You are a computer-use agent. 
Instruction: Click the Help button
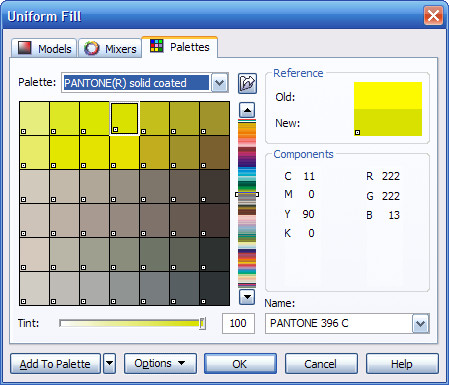click(x=402, y=364)
